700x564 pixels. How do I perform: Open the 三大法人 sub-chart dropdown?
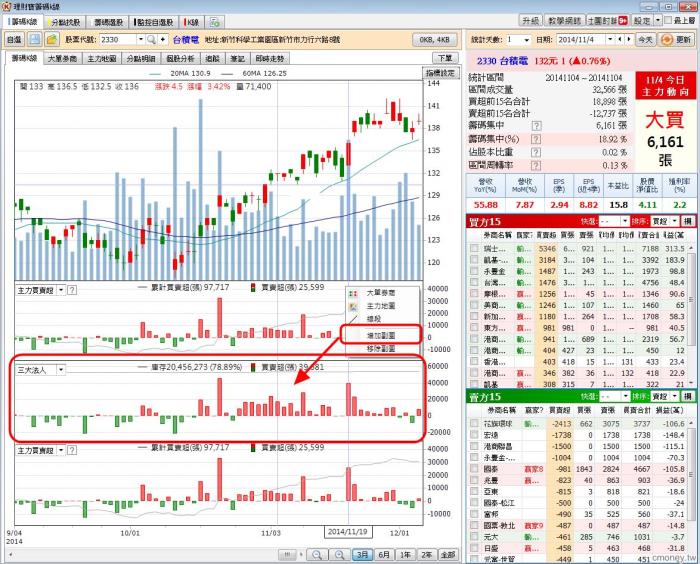pos(61,370)
